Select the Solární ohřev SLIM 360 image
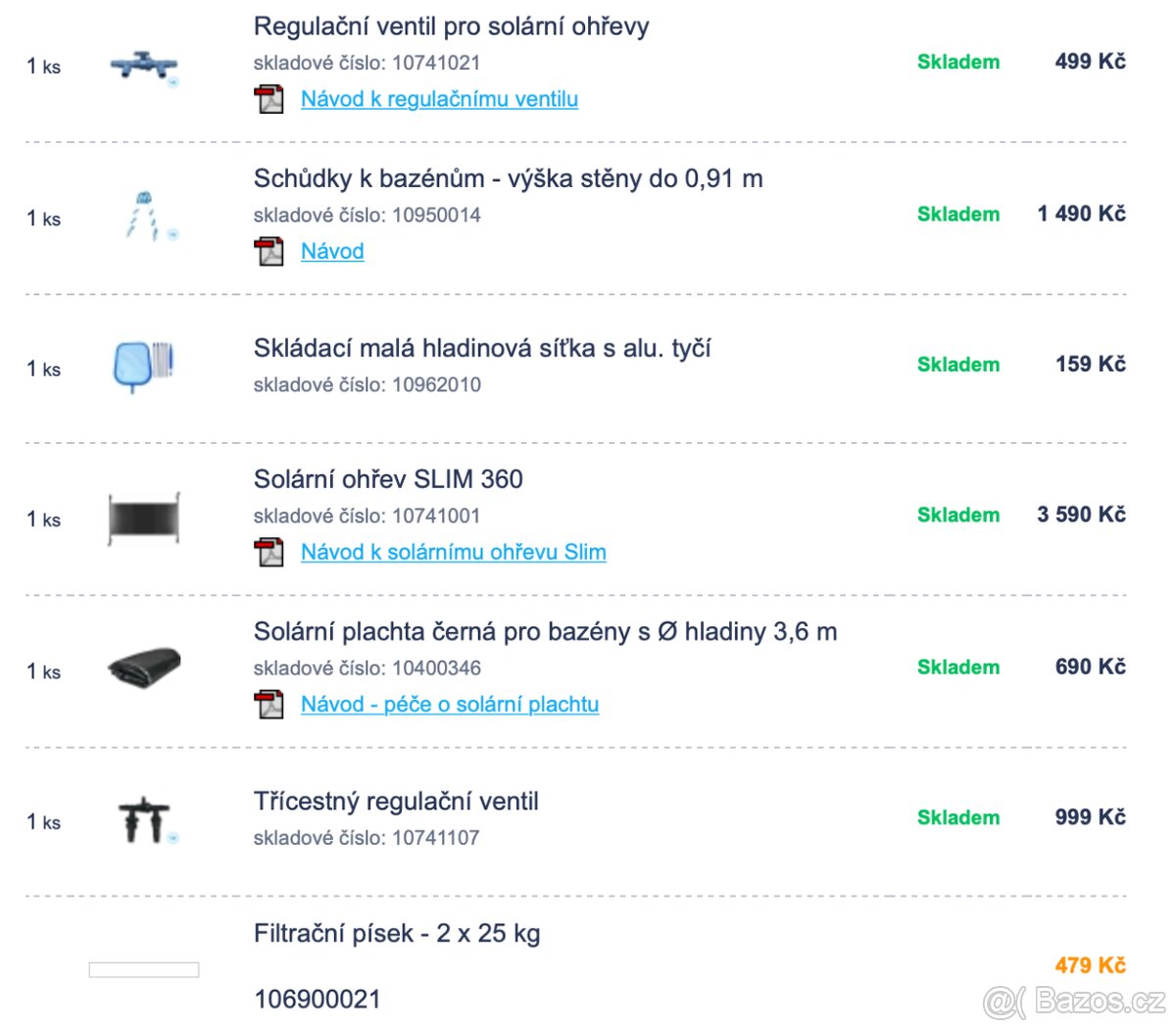The width and height of the screenshot is (1176, 1030). coord(144,517)
